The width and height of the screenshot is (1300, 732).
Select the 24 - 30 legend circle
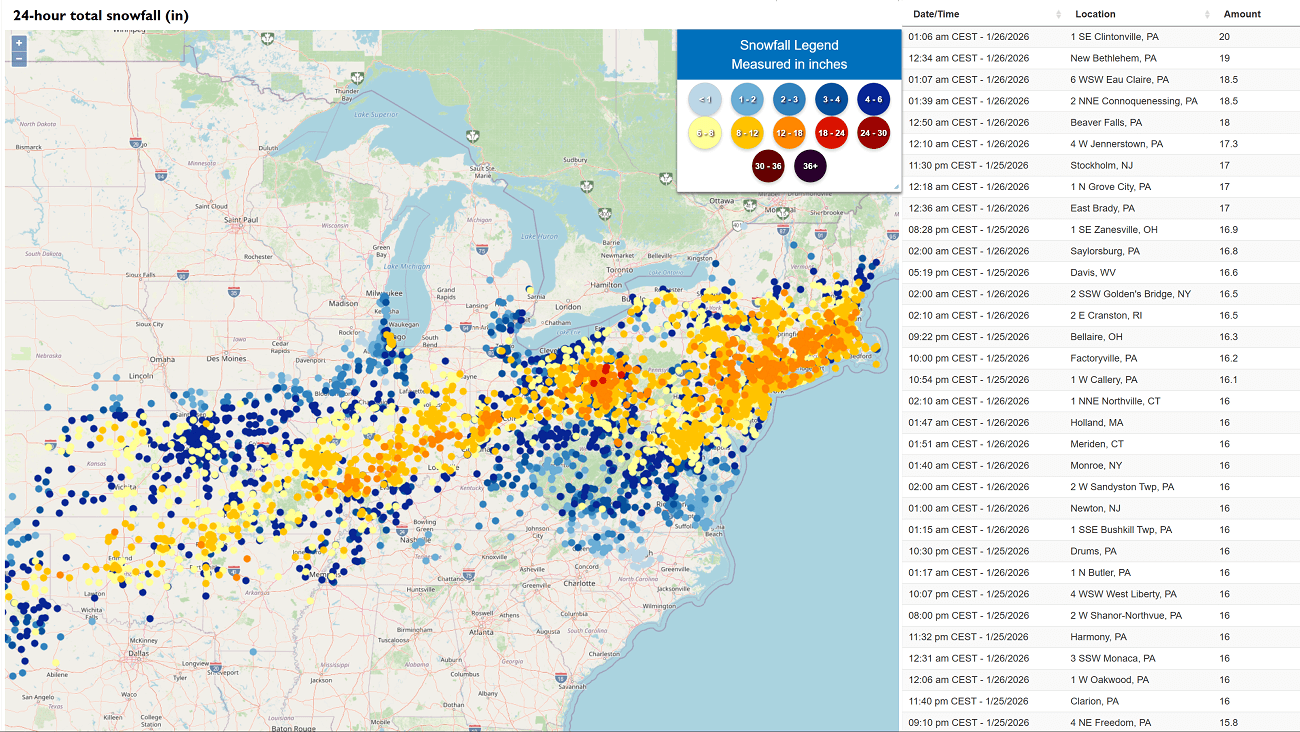click(873, 132)
